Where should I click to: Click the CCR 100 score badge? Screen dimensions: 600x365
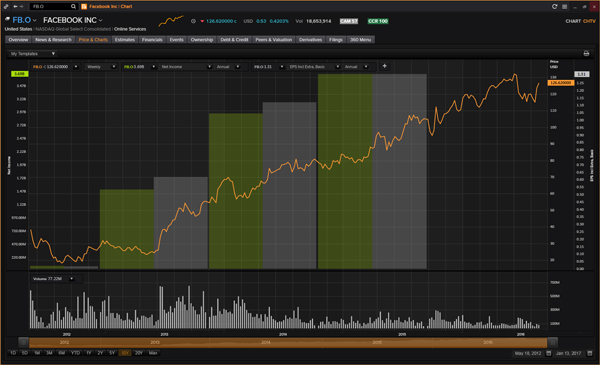click(378, 21)
